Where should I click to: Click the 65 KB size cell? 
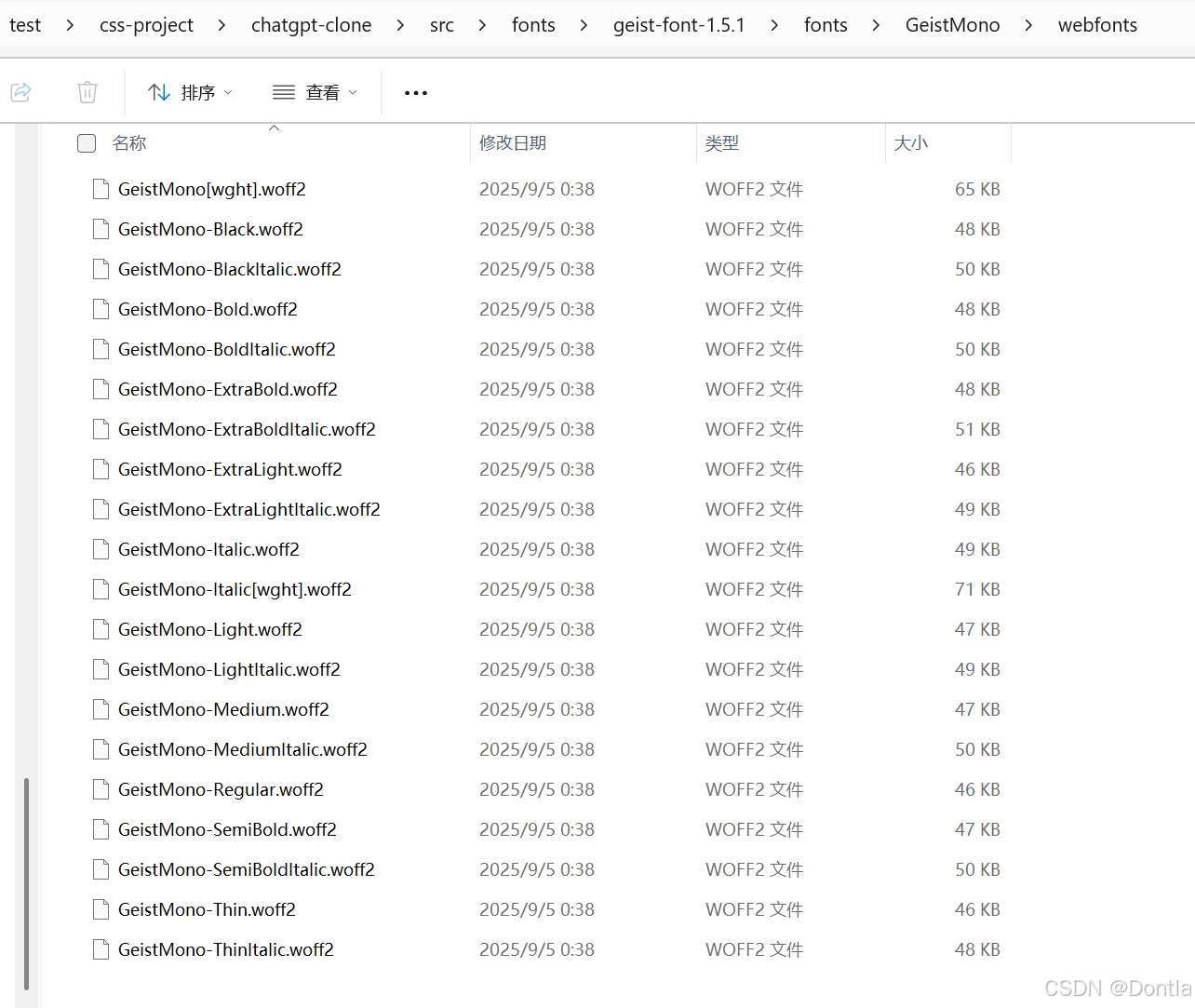tap(977, 189)
